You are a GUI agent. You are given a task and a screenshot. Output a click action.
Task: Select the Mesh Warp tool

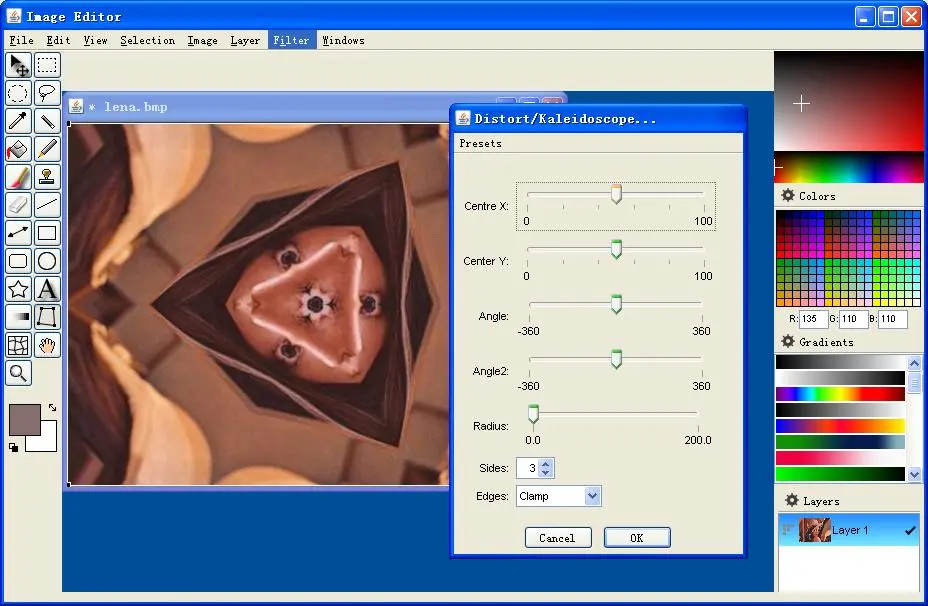(x=18, y=345)
